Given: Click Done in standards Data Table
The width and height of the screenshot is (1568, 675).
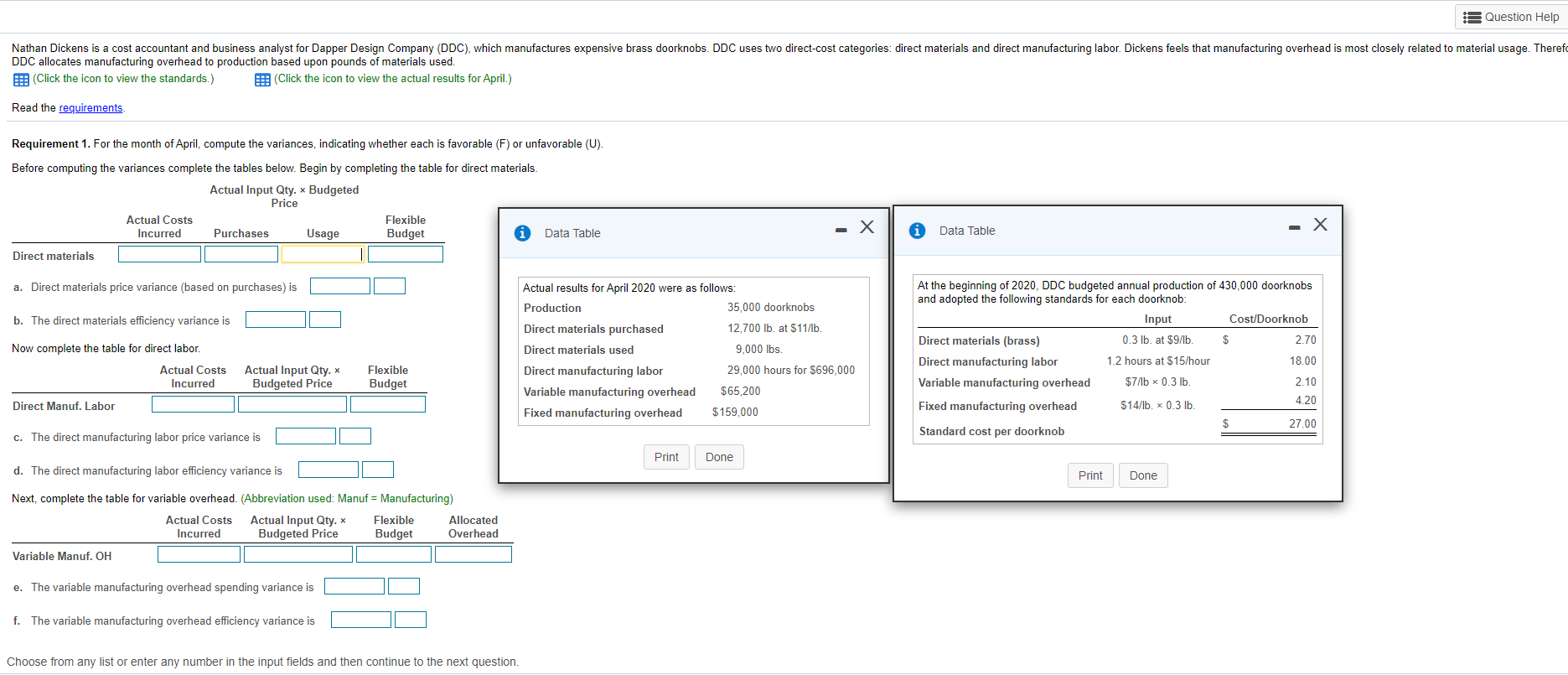Looking at the screenshot, I should click(1143, 475).
